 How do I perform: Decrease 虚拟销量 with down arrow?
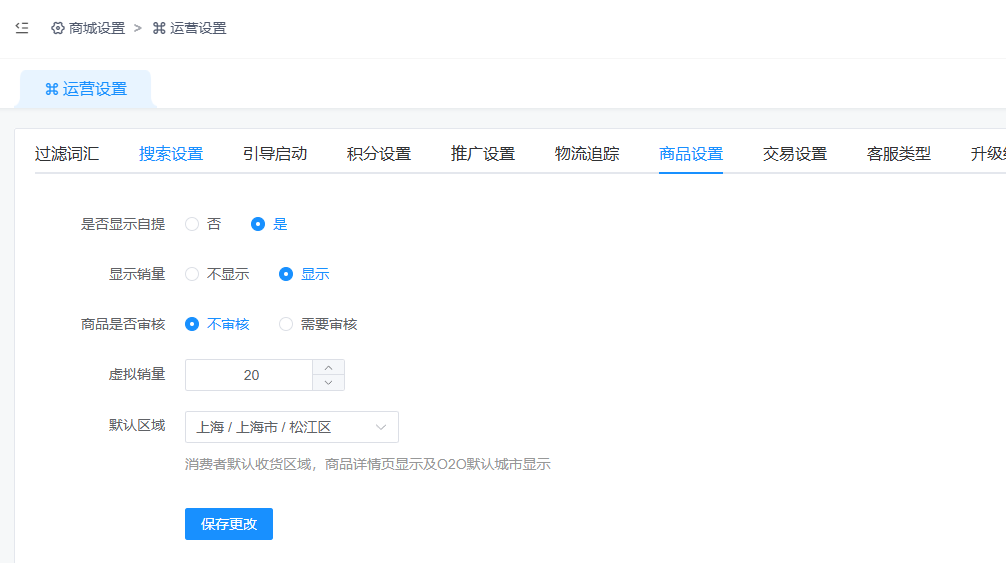pos(329,383)
